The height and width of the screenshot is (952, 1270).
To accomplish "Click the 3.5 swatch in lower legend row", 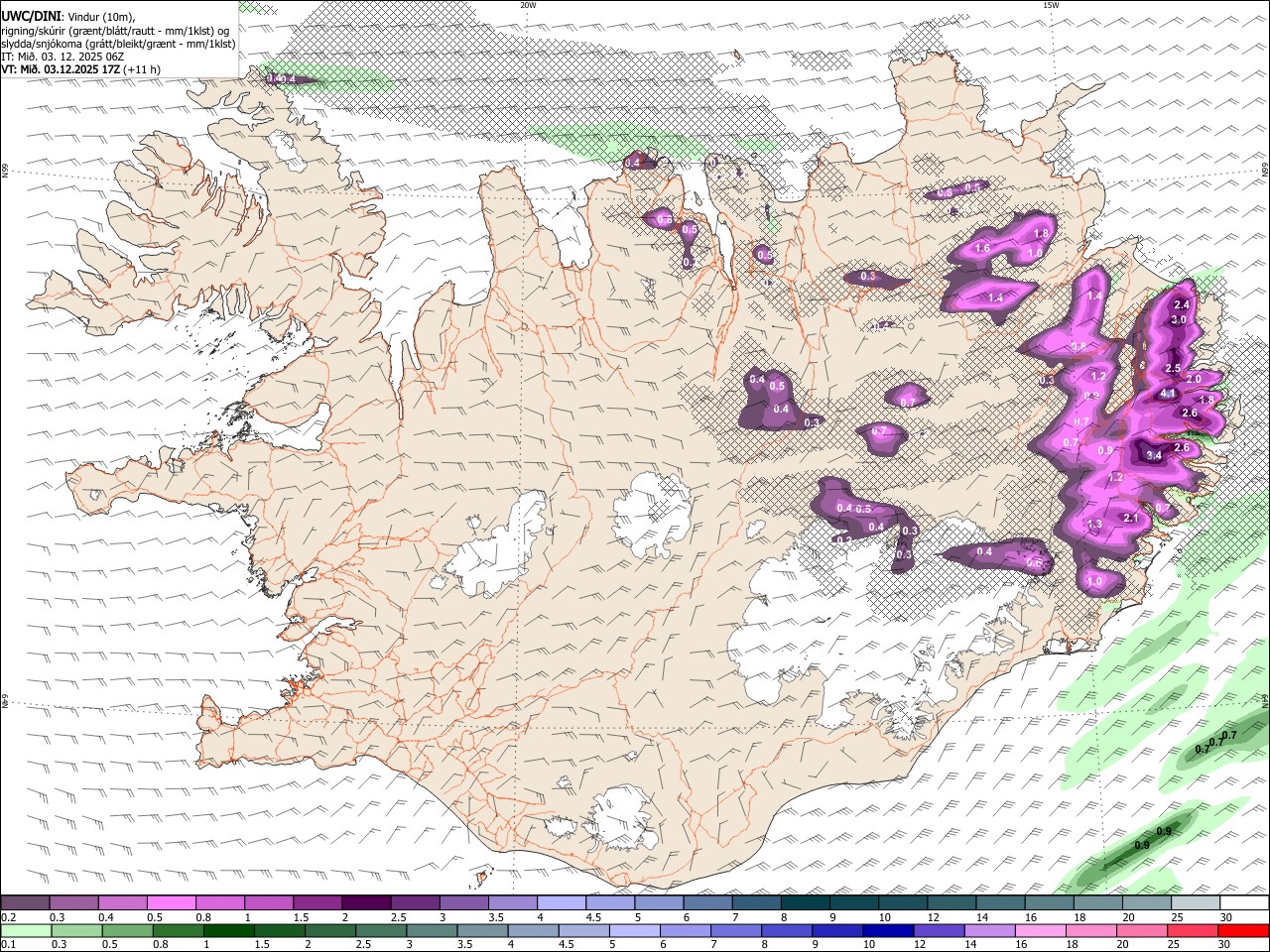I will click(482, 930).
